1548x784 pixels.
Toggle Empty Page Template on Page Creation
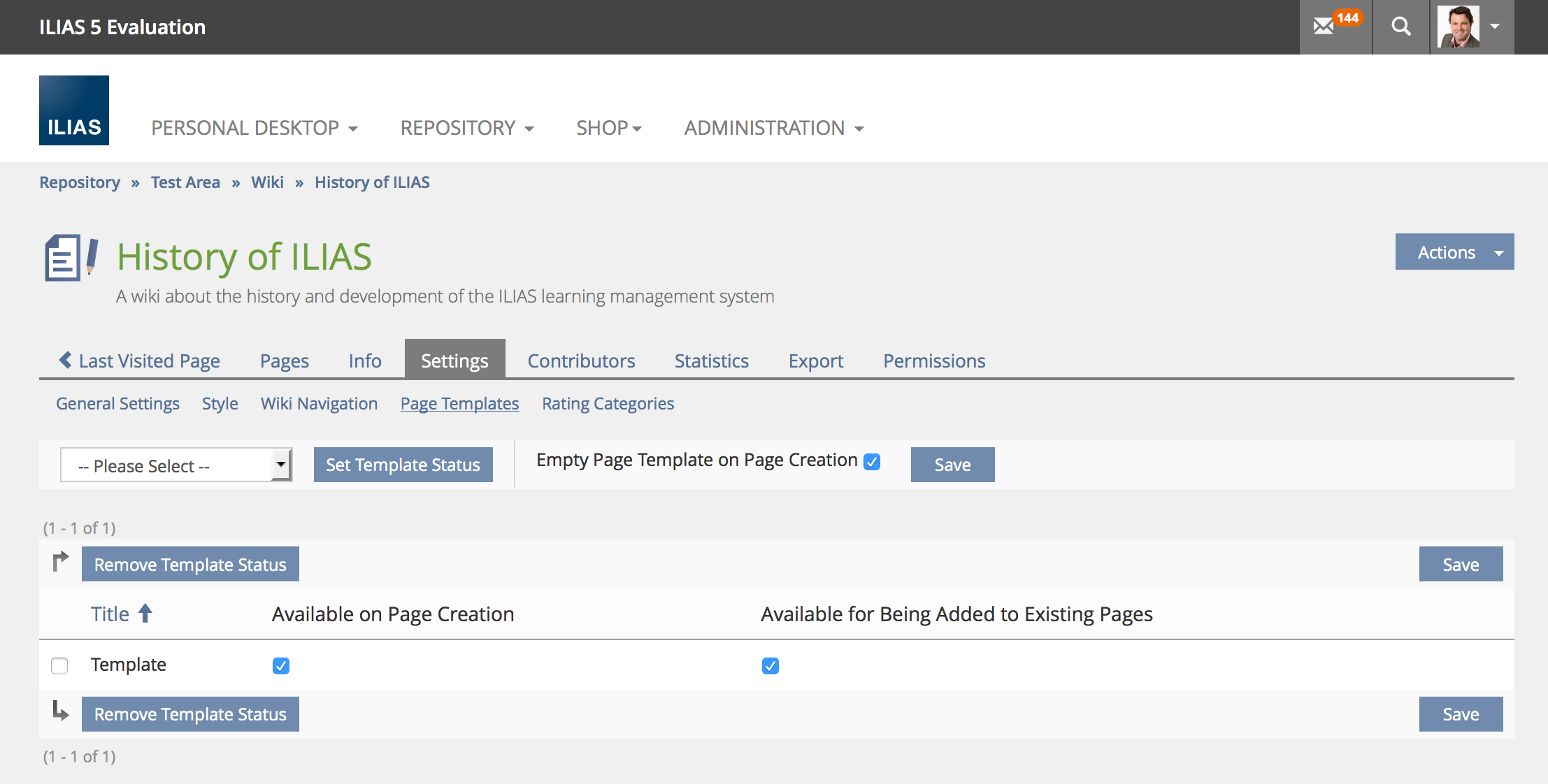pyautogui.click(x=872, y=462)
